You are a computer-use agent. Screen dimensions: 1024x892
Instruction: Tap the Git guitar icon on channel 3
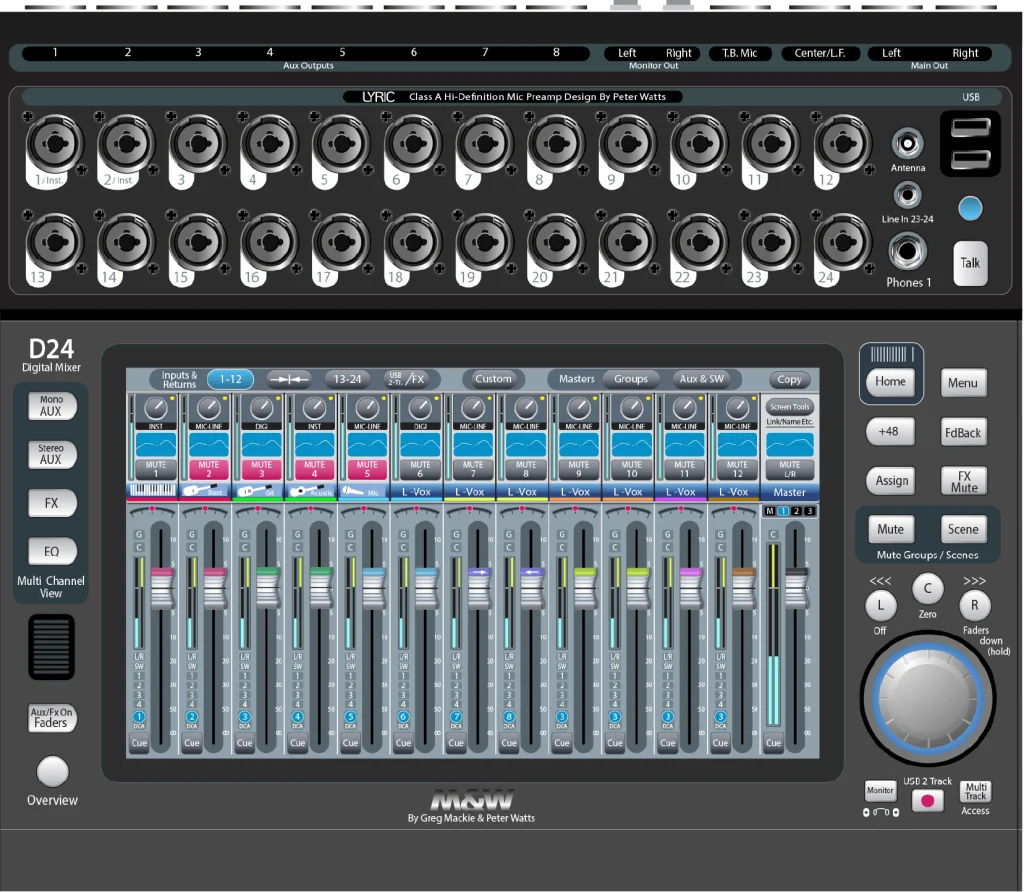click(x=255, y=491)
